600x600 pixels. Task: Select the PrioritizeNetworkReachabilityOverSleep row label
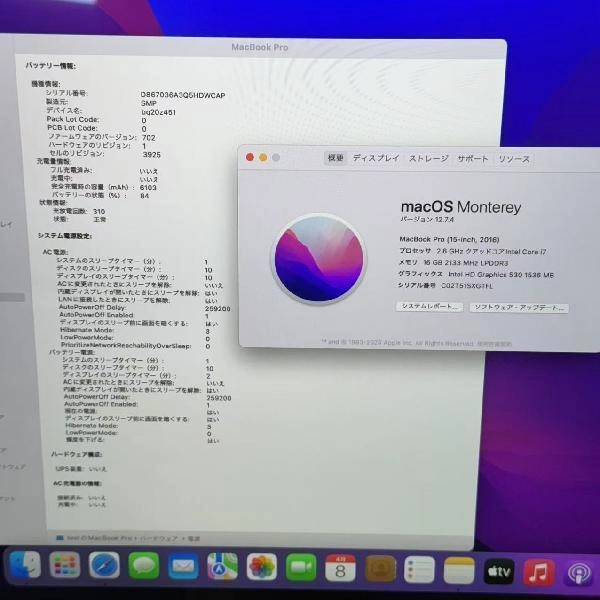coord(126,346)
